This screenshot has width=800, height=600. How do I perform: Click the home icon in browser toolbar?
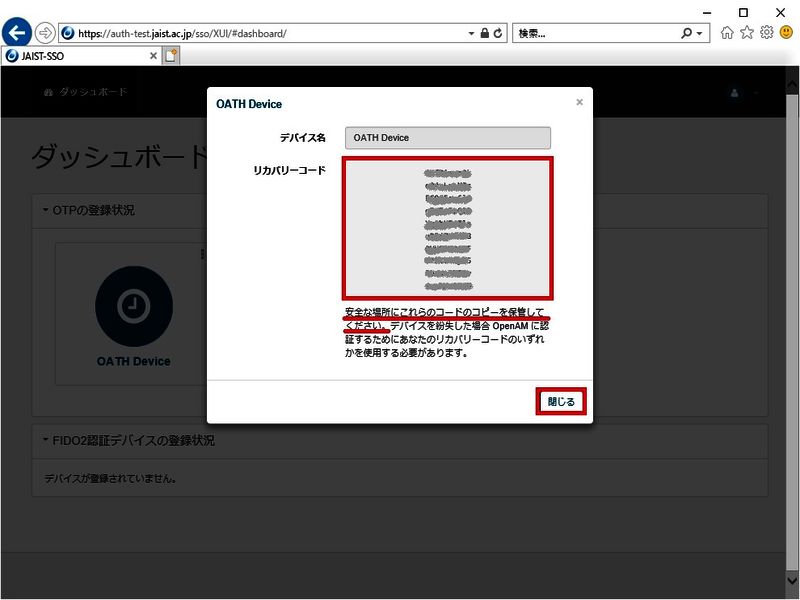[727, 33]
